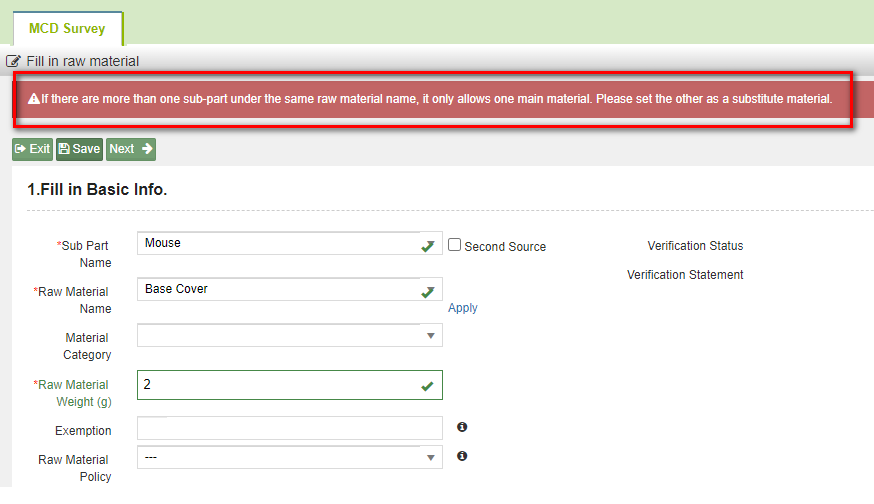874x504 pixels.
Task: Open the Material Category dropdown
Action: click(290, 336)
